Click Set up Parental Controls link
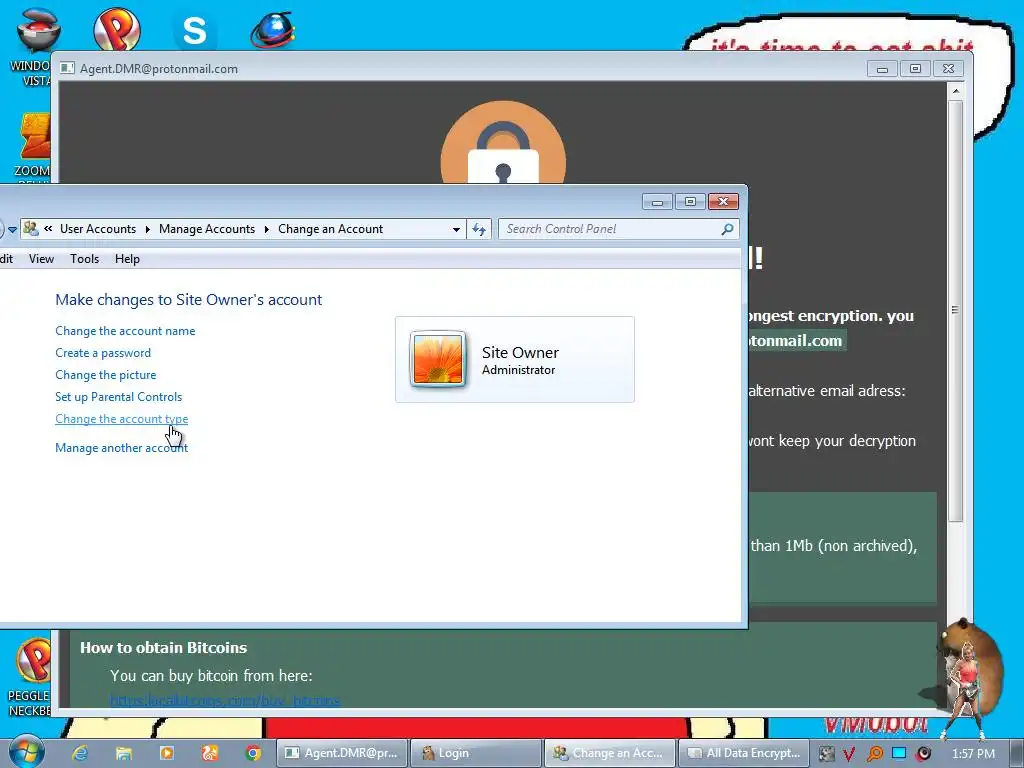 118,396
